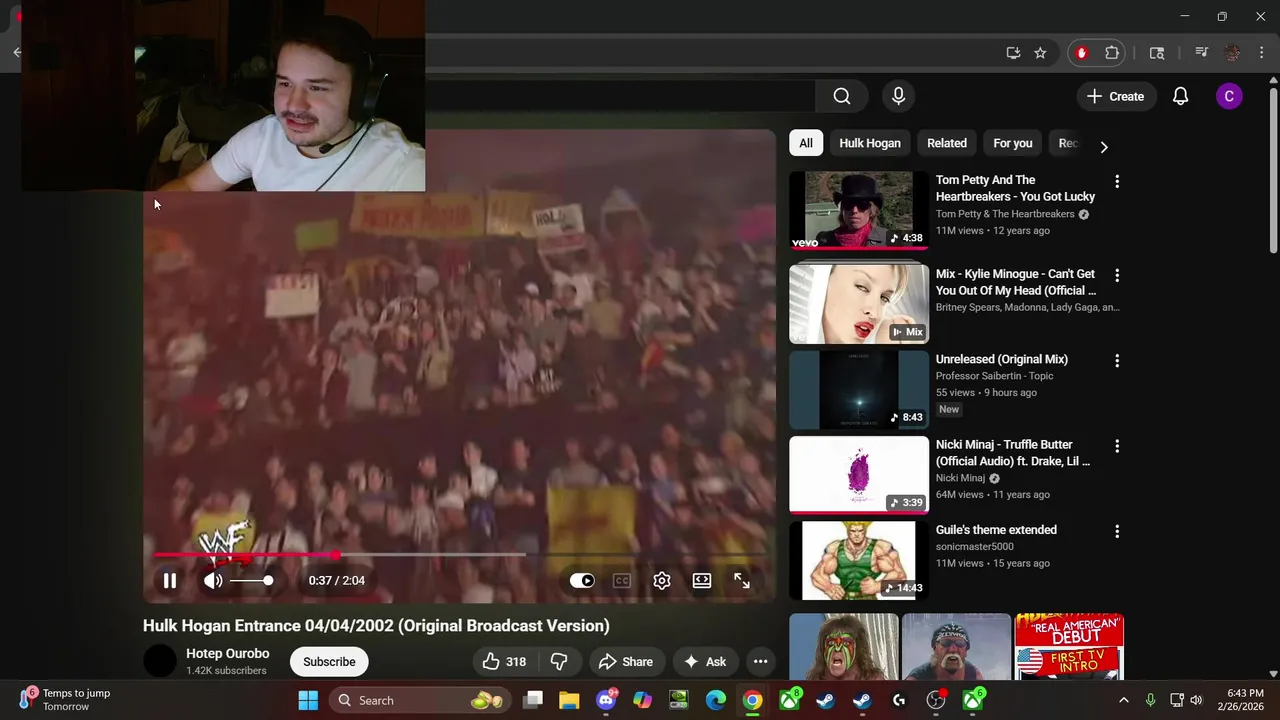Open the purple C account avatar menu
Viewport: 1280px width, 720px height.
(1229, 96)
